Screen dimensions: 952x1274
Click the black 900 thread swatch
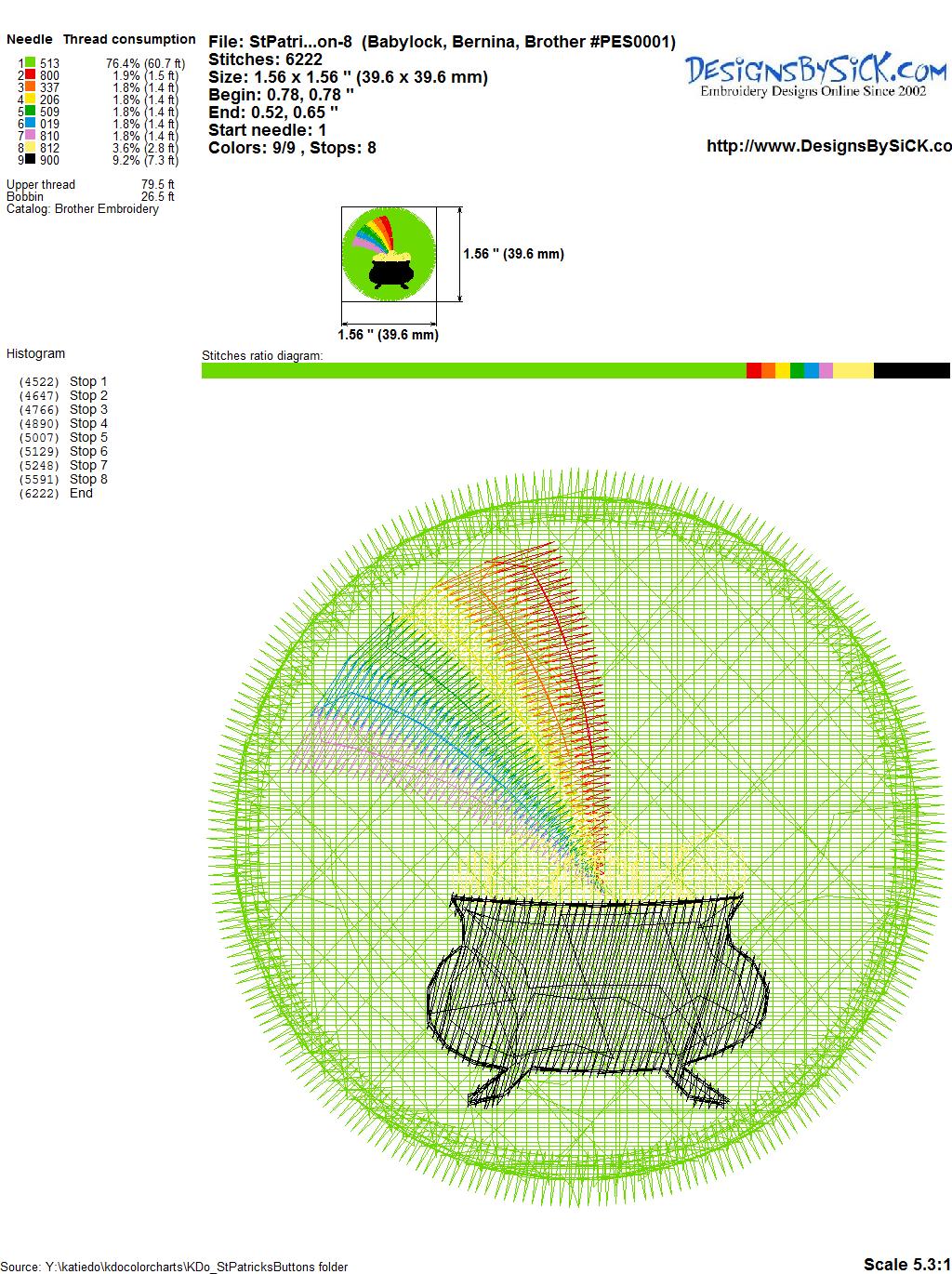click(31, 160)
